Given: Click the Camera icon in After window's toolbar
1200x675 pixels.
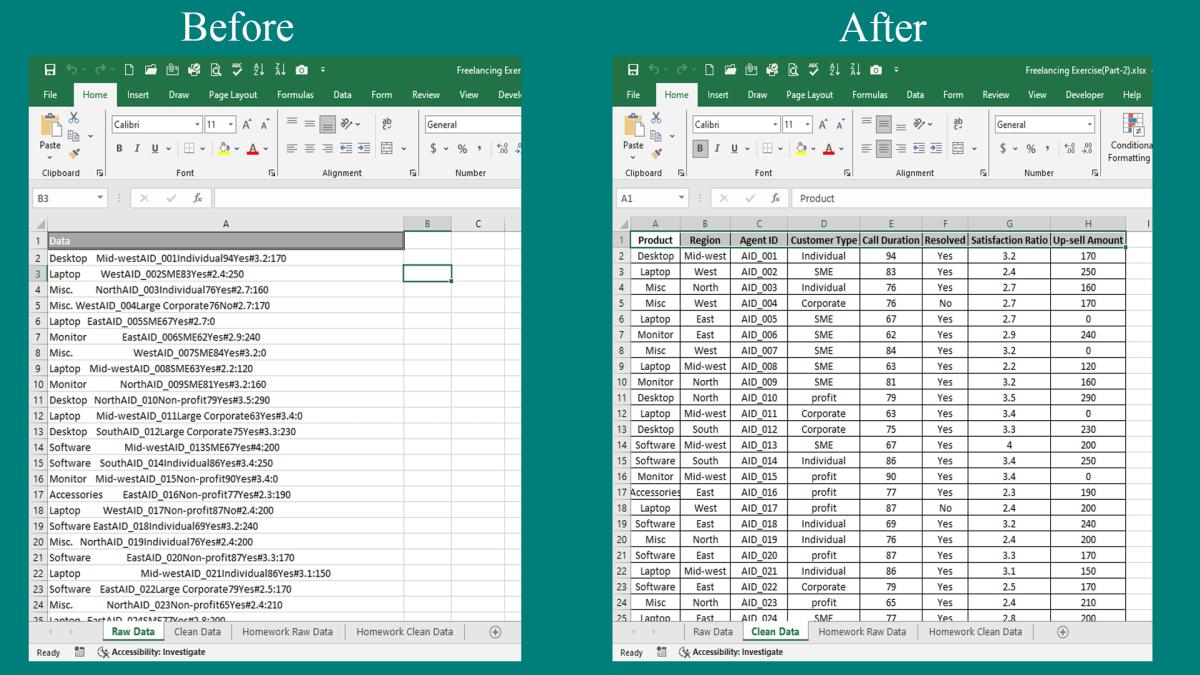Looking at the screenshot, I should click(876, 70).
